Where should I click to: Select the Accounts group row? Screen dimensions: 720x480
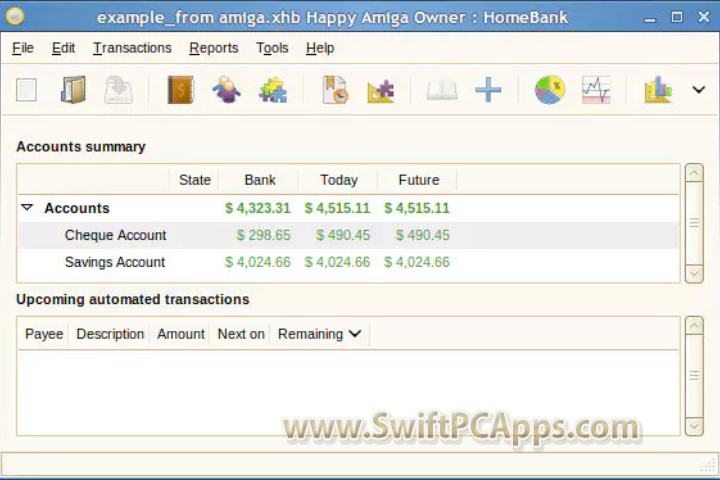tap(348, 208)
